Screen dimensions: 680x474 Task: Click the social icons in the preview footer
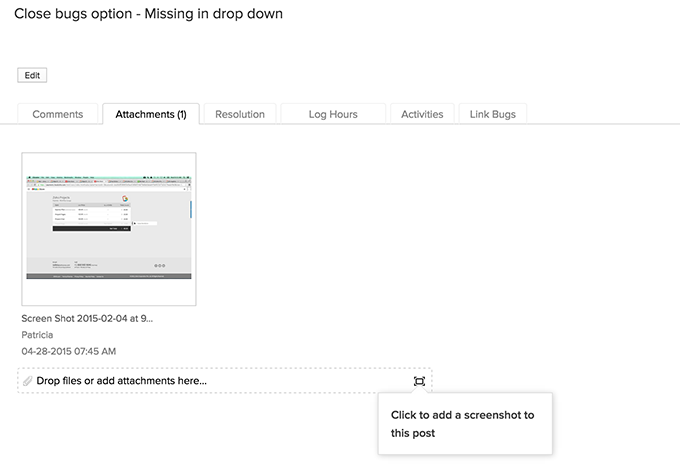[159, 265]
